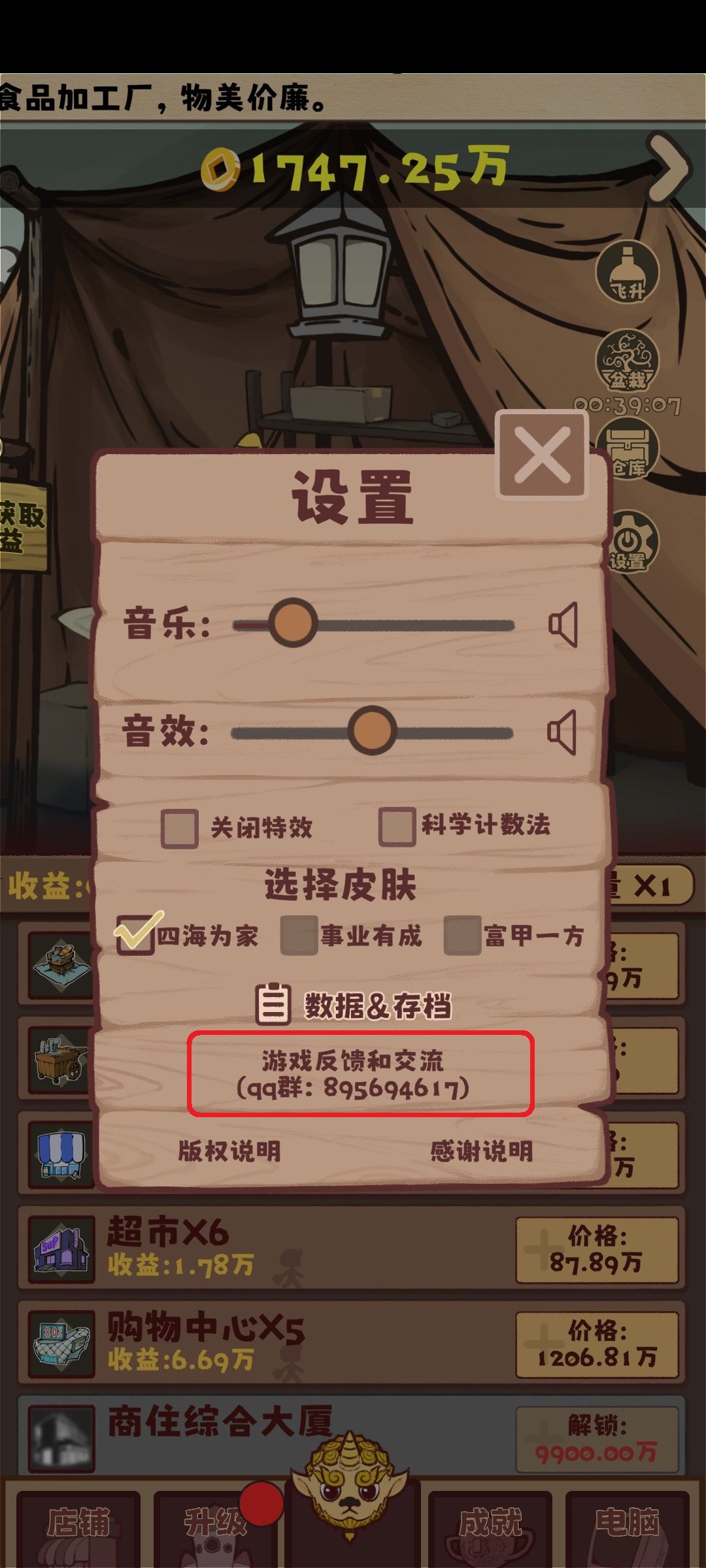Open the 盆栽 bonsai icon
Screen dimensions: 706x1568
627,361
